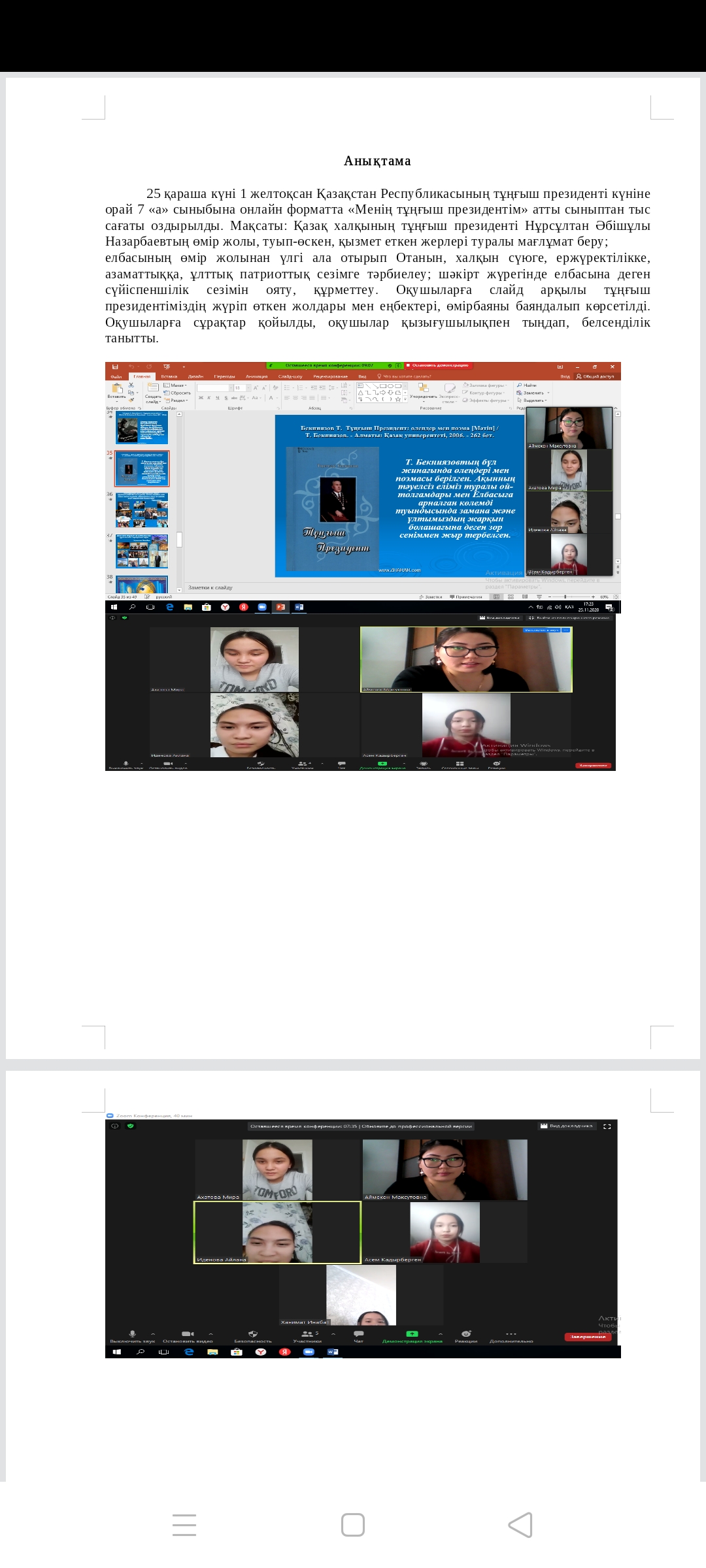Click the meeting info icon in the bottom Zoom window

pos(115,1126)
